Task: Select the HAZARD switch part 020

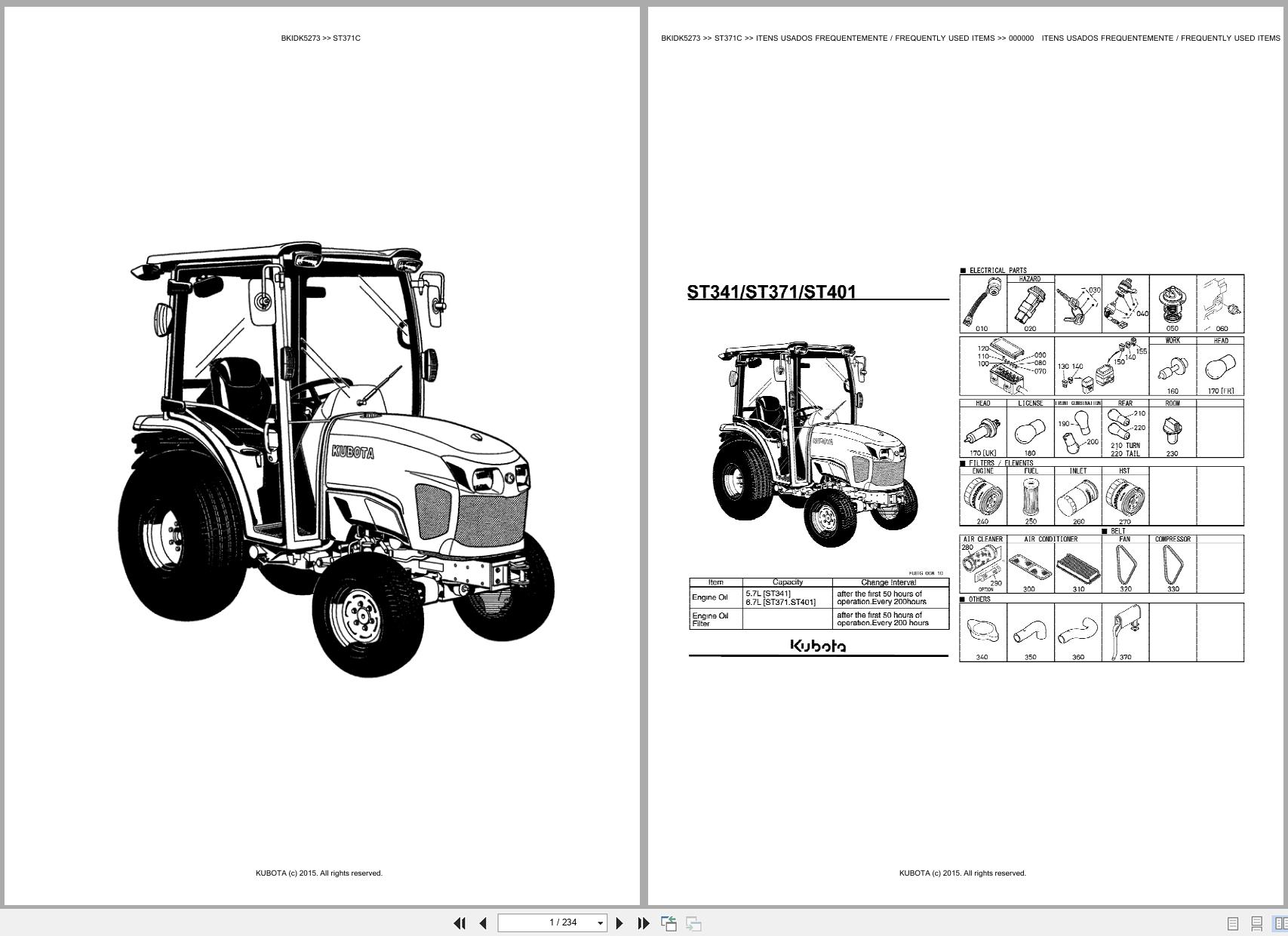Action: tap(1030, 304)
